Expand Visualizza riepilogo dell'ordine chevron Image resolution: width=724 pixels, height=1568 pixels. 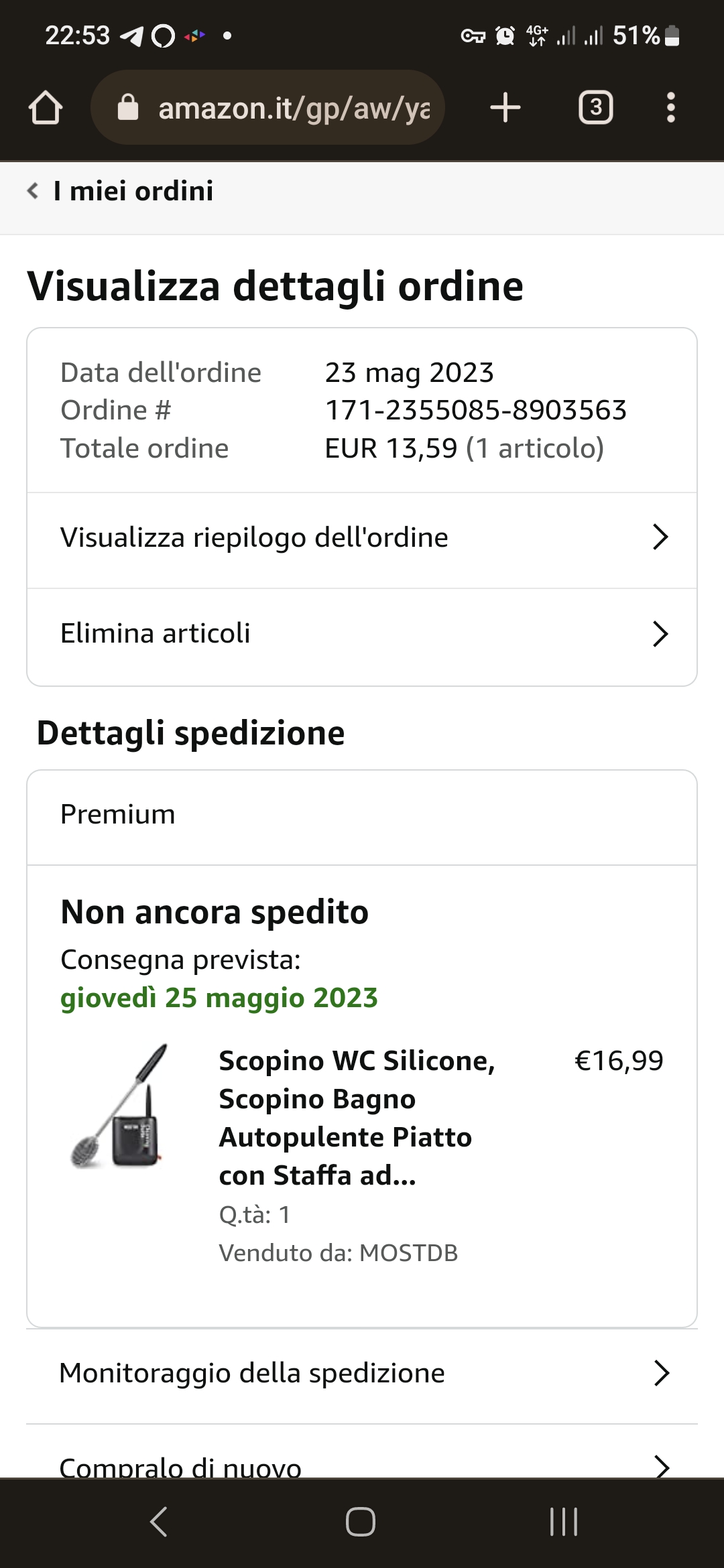point(660,537)
